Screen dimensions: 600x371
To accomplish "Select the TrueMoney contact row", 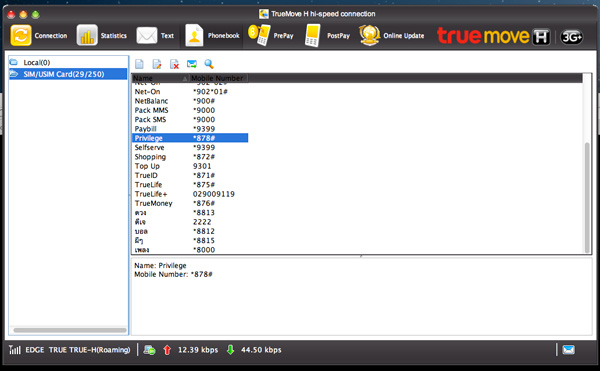I will pyautogui.click(x=190, y=203).
